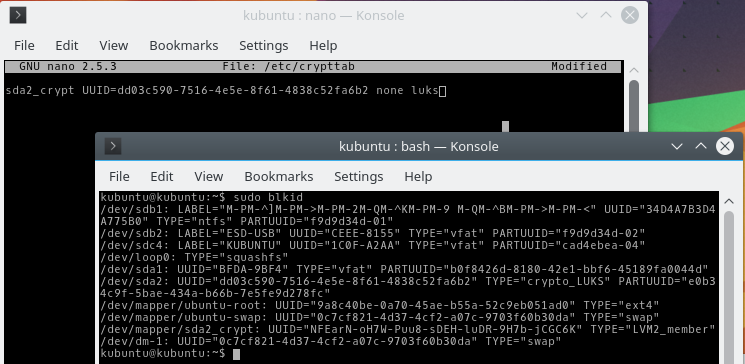Click nano window scrollbar up arrow

coord(634,70)
